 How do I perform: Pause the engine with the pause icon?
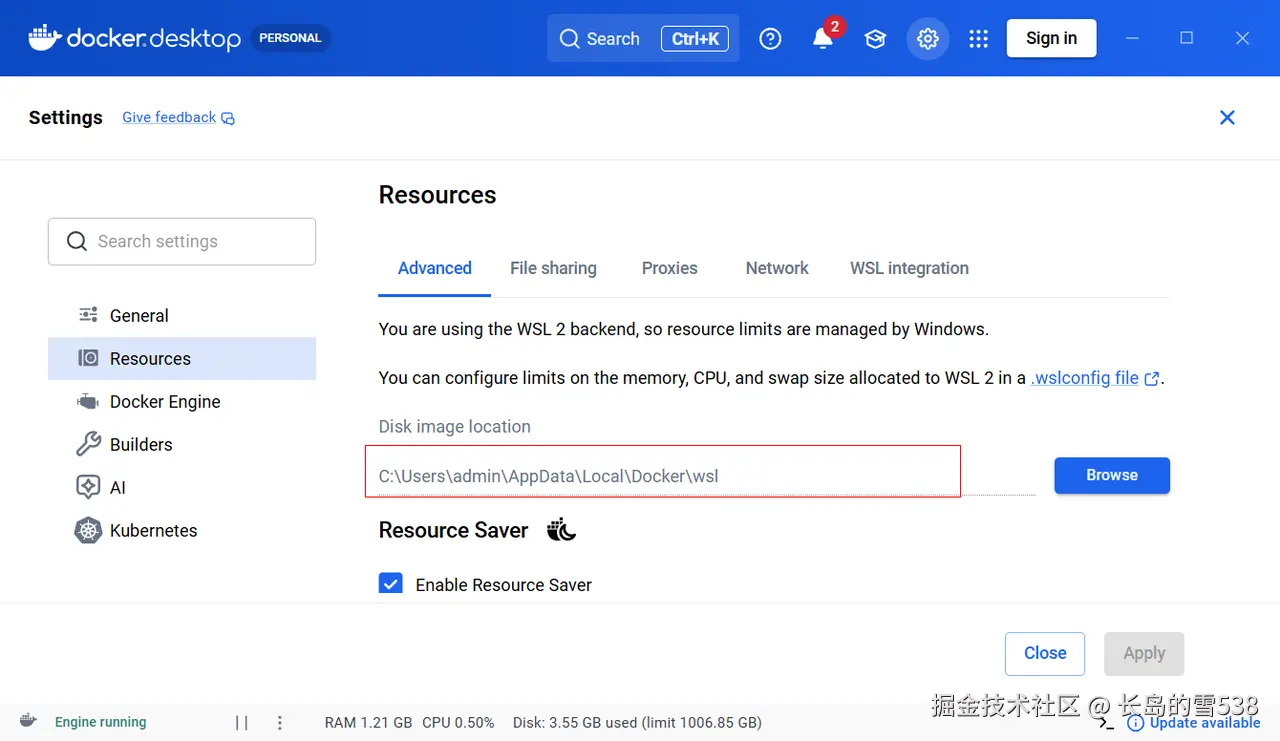(x=242, y=722)
